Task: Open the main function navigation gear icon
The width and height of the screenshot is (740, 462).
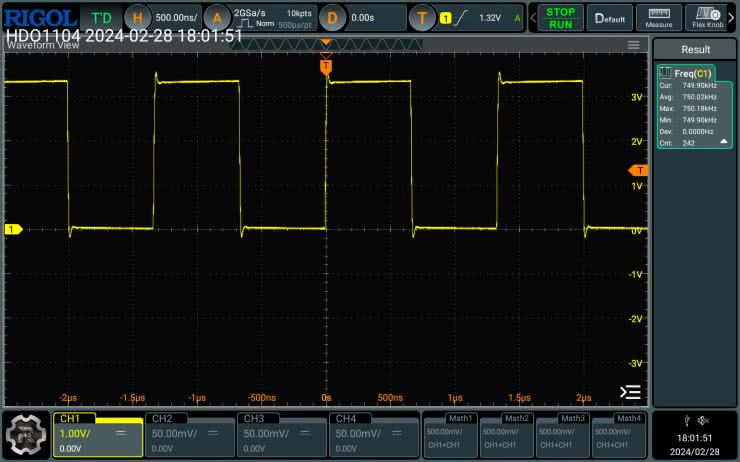Action: (24, 433)
